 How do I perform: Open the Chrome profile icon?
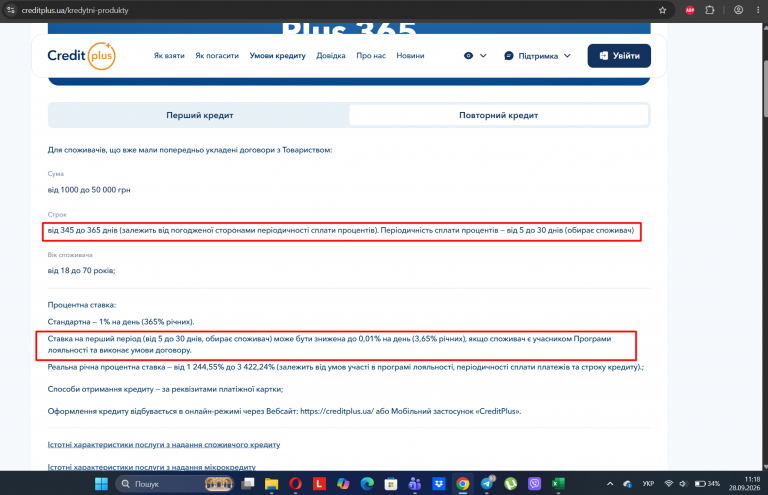pos(738,10)
